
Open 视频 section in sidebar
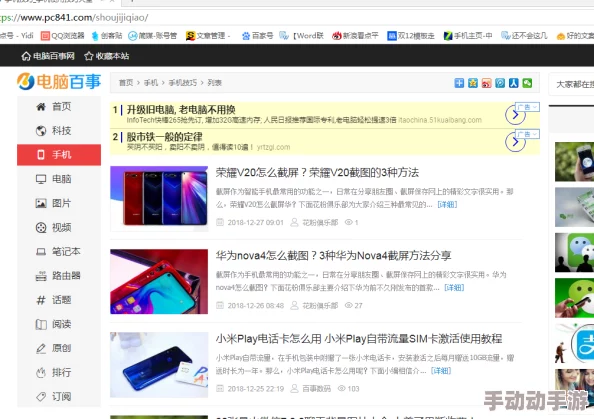click(x=59, y=227)
